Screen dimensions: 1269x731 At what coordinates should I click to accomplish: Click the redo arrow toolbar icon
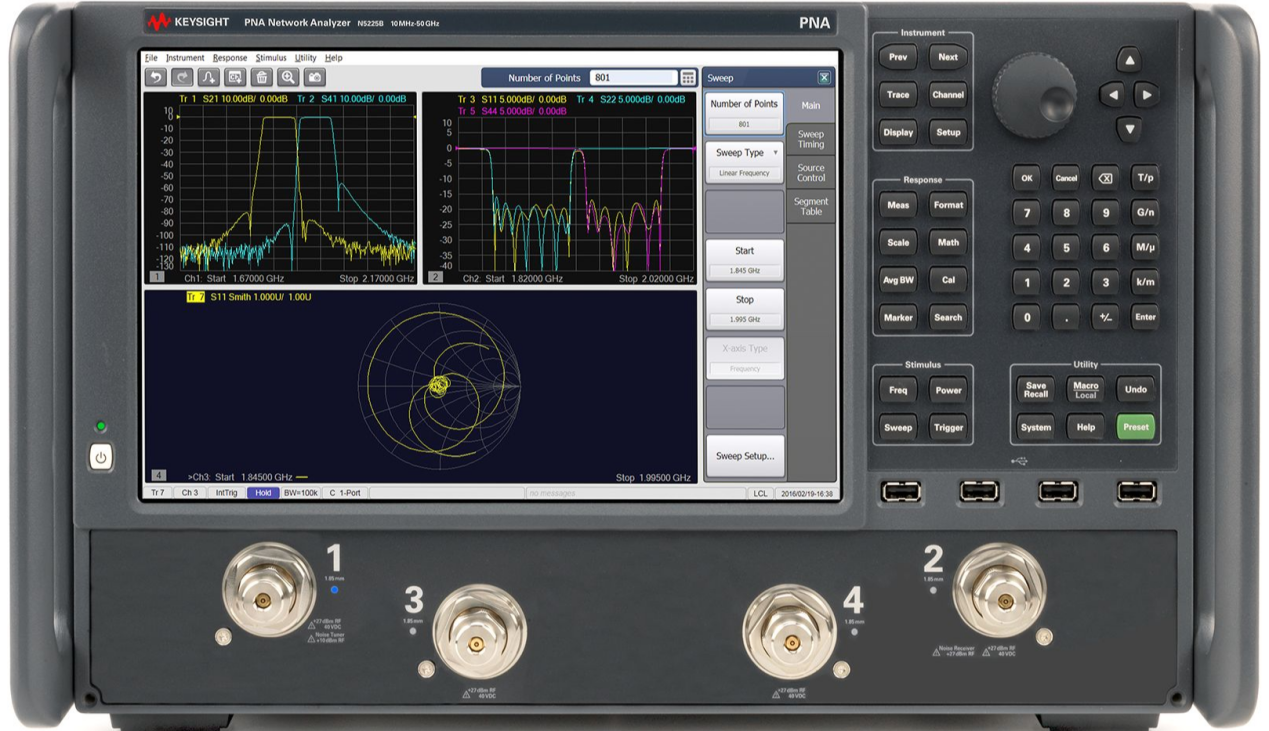click(182, 77)
